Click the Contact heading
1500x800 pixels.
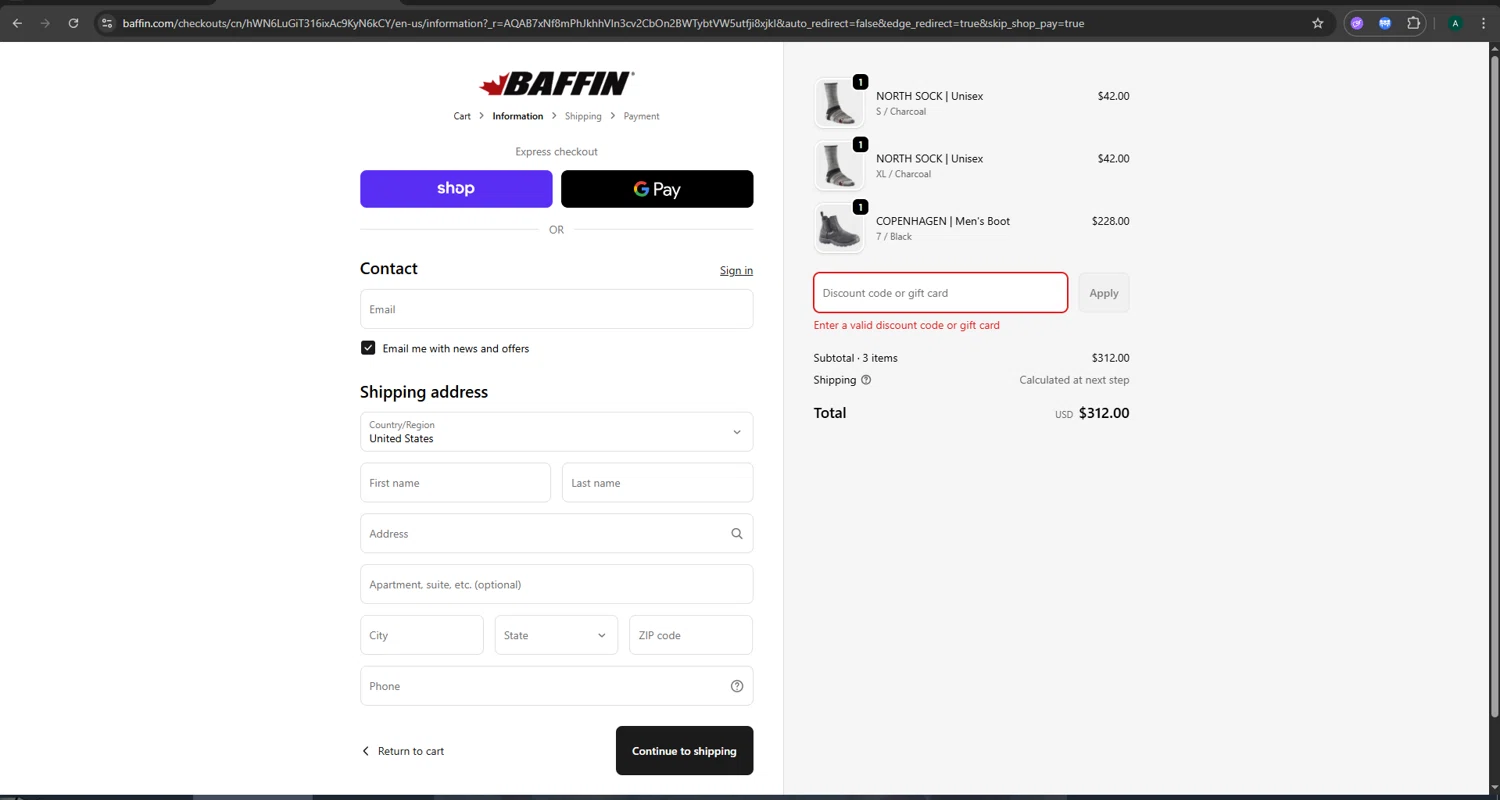tap(389, 269)
